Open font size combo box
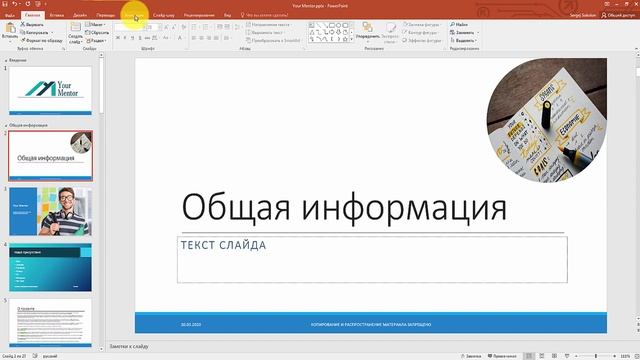Screen dimensions: 640x360 (x=152, y=27)
